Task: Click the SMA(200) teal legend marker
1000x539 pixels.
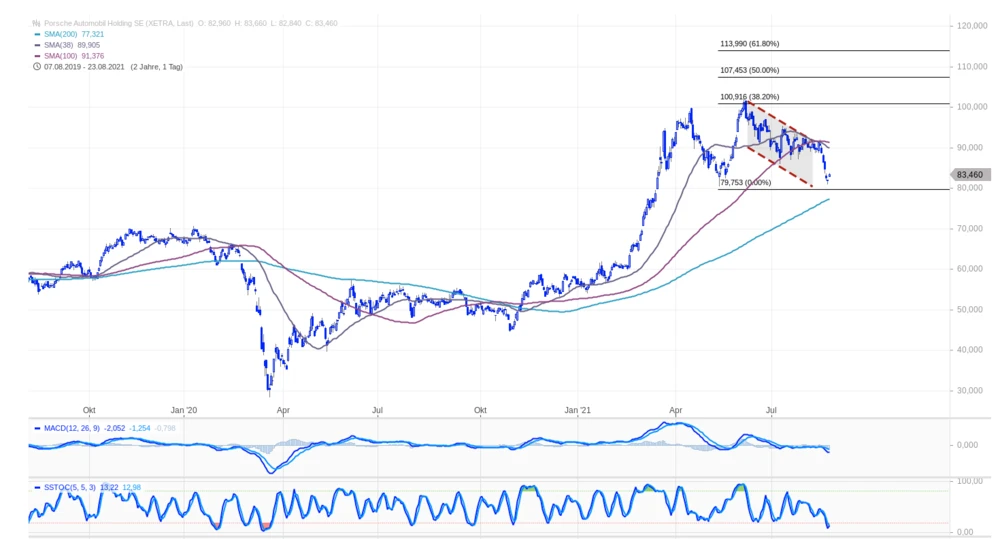Action: [x=37, y=33]
